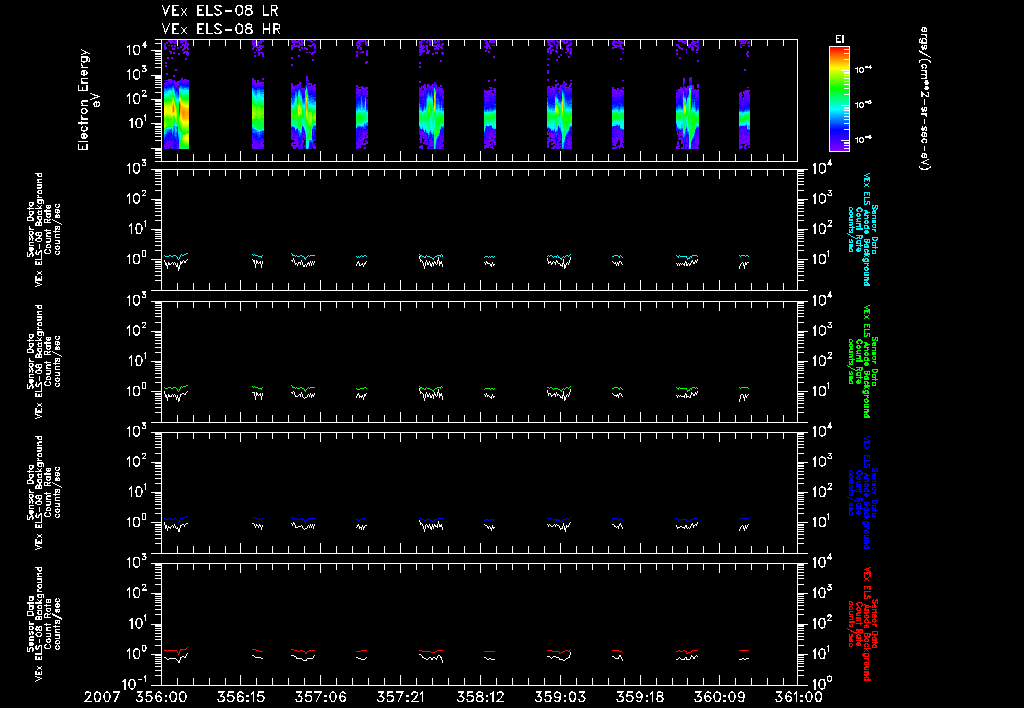Click the spectrogram burst at 356:00
This screenshot has width=1024, height=708.
point(176,114)
